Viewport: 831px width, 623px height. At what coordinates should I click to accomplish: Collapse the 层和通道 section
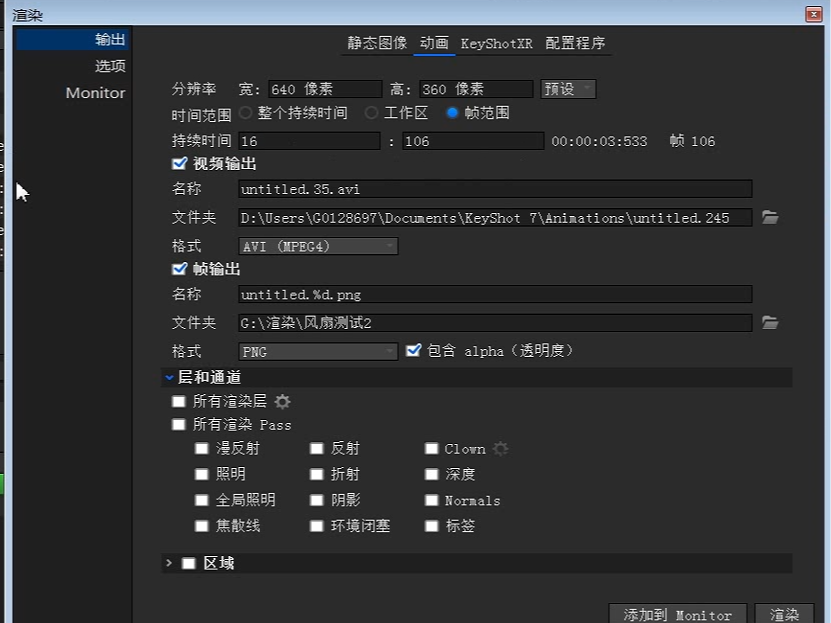[x=168, y=378]
